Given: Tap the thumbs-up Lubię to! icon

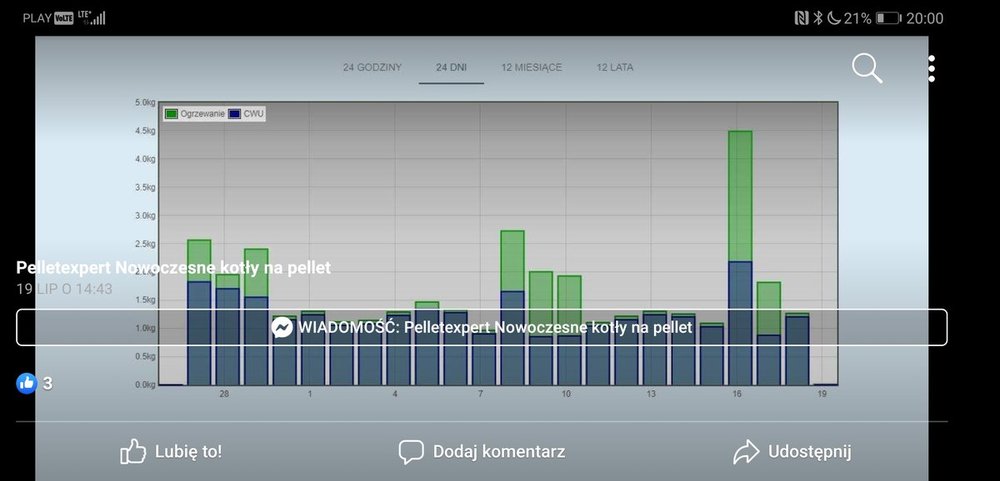Looking at the screenshot, I should (133, 452).
